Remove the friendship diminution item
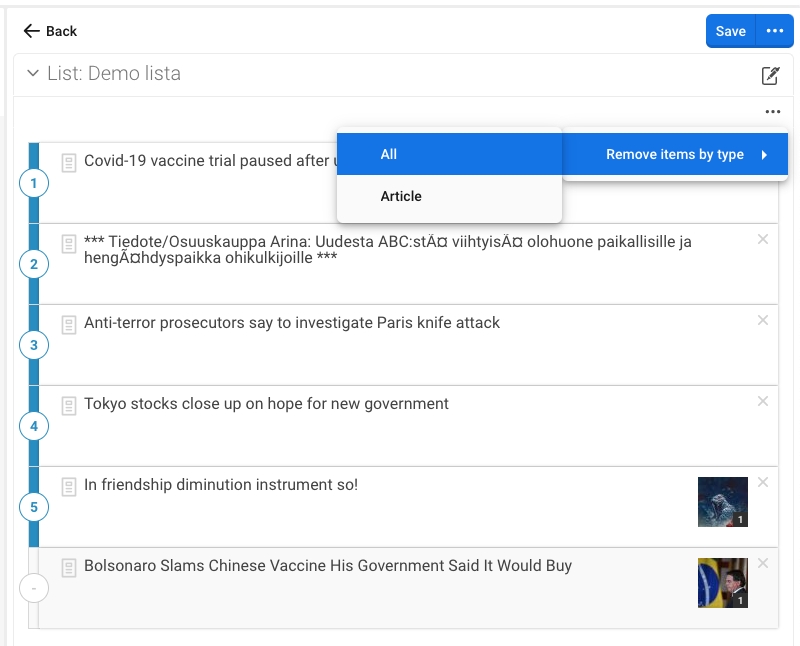Image resolution: width=800 pixels, height=646 pixels. point(763,483)
